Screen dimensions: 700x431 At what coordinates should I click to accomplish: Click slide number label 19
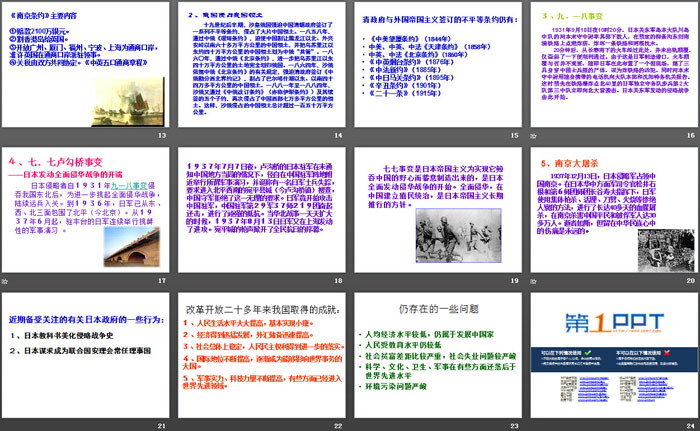coord(515,280)
